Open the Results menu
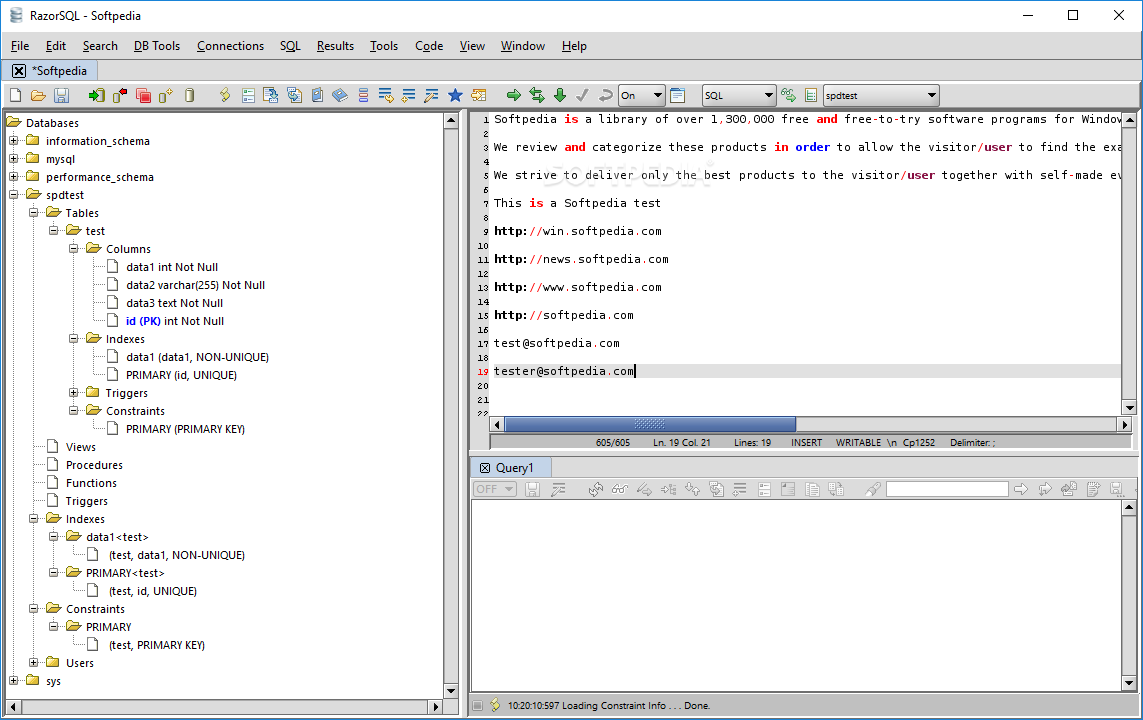The image size is (1143, 720). tap(335, 46)
